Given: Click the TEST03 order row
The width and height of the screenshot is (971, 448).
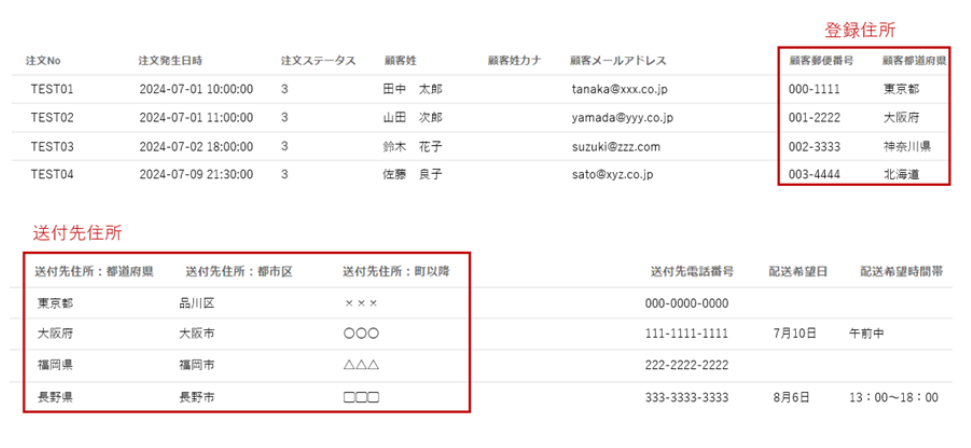Looking at the screenshot, I should [52, 146].
